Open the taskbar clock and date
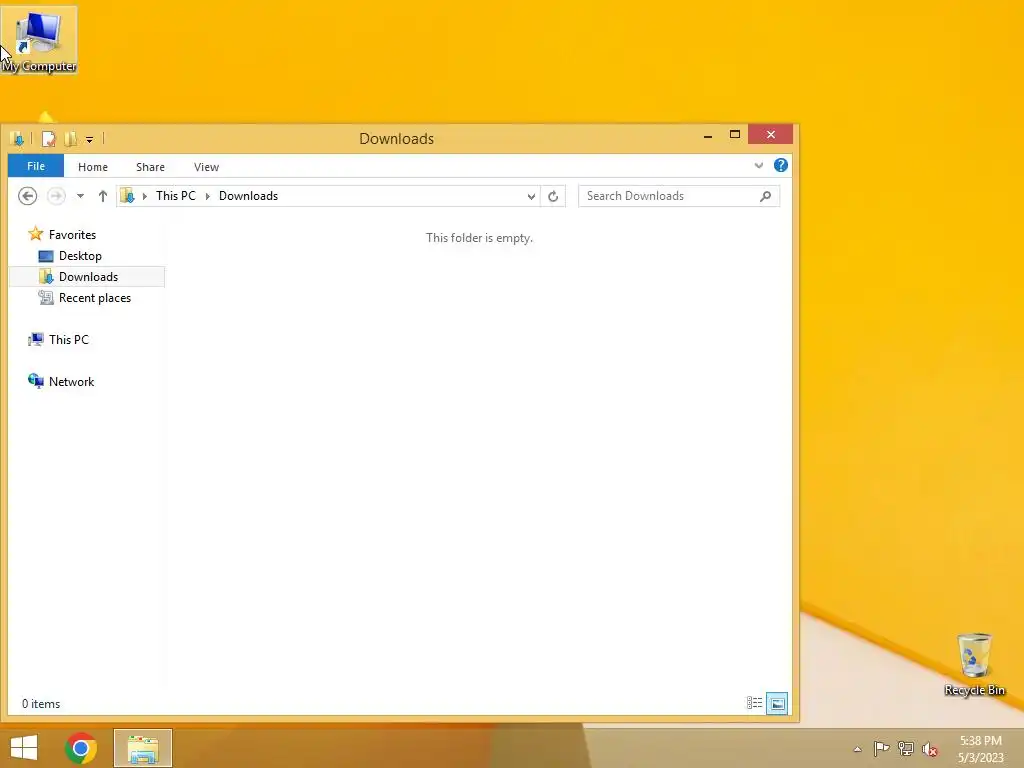The image size is (1024, 768). coord(980,749)
